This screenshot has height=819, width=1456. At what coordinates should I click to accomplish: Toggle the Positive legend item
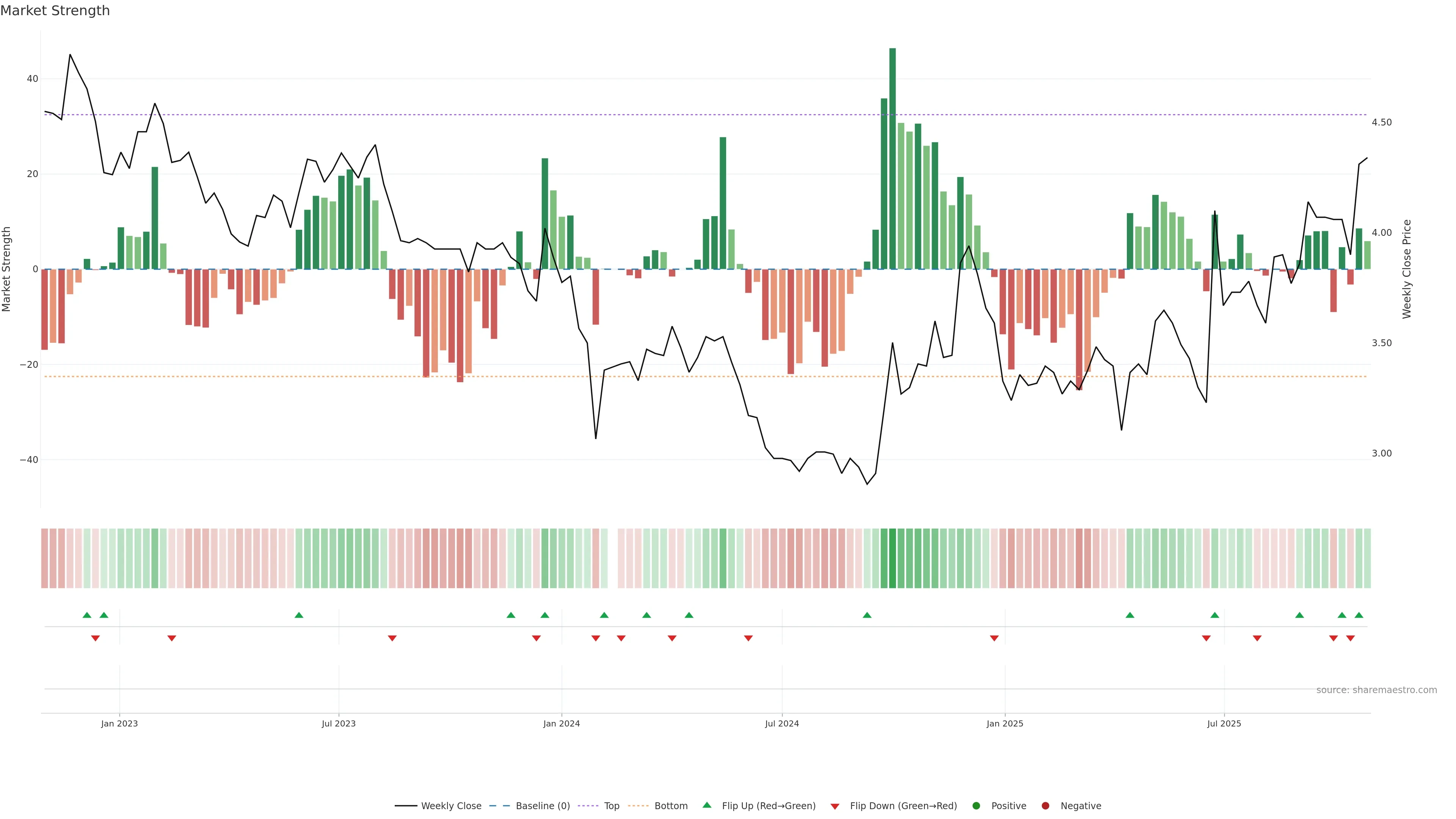coord(1008,806)
